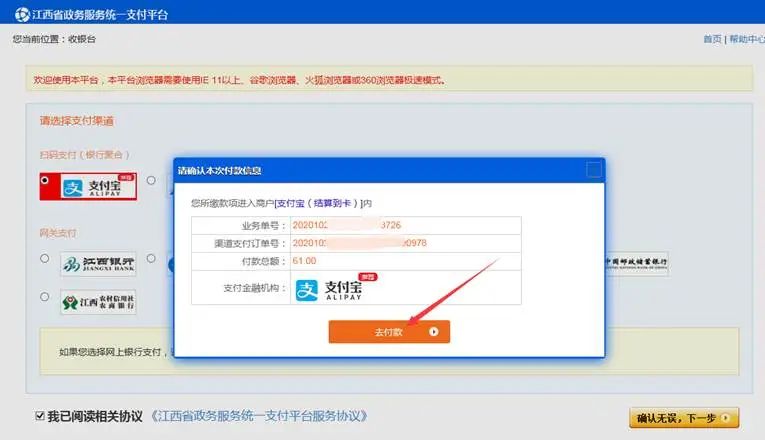Open the 首页 home link
Image resolution: width=765 pixels, height=440 pixels.
pyautogui.click(x=712, y=39)
